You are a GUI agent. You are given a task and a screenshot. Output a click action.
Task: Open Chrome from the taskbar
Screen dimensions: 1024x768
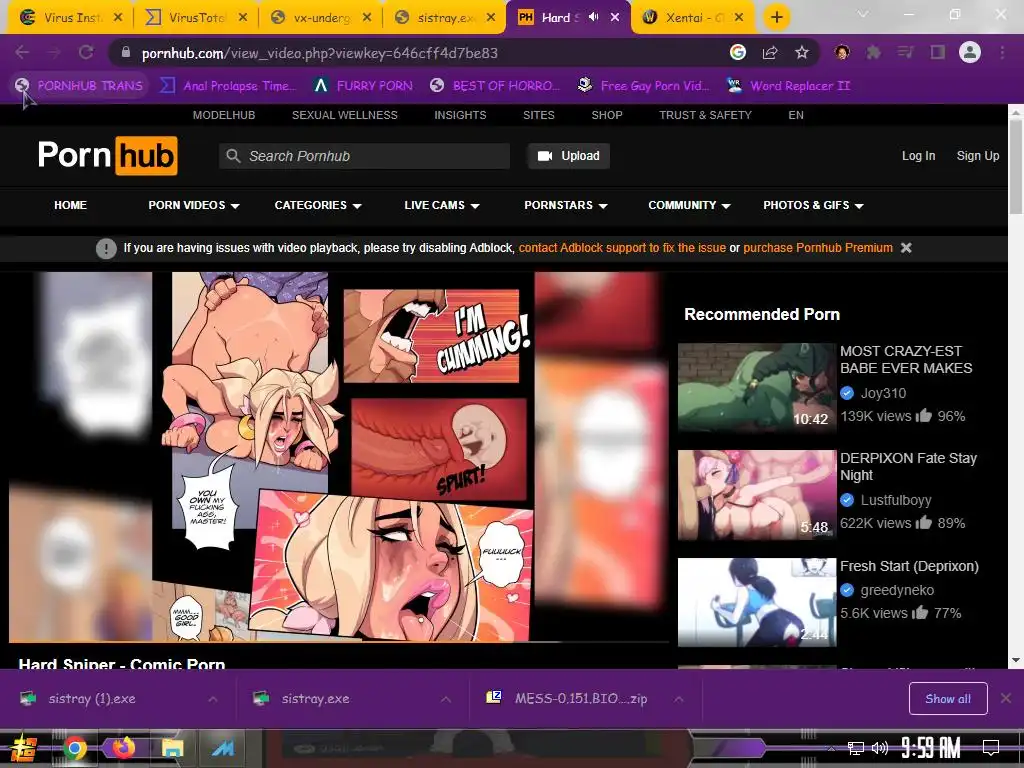click(x=75, y=748)
